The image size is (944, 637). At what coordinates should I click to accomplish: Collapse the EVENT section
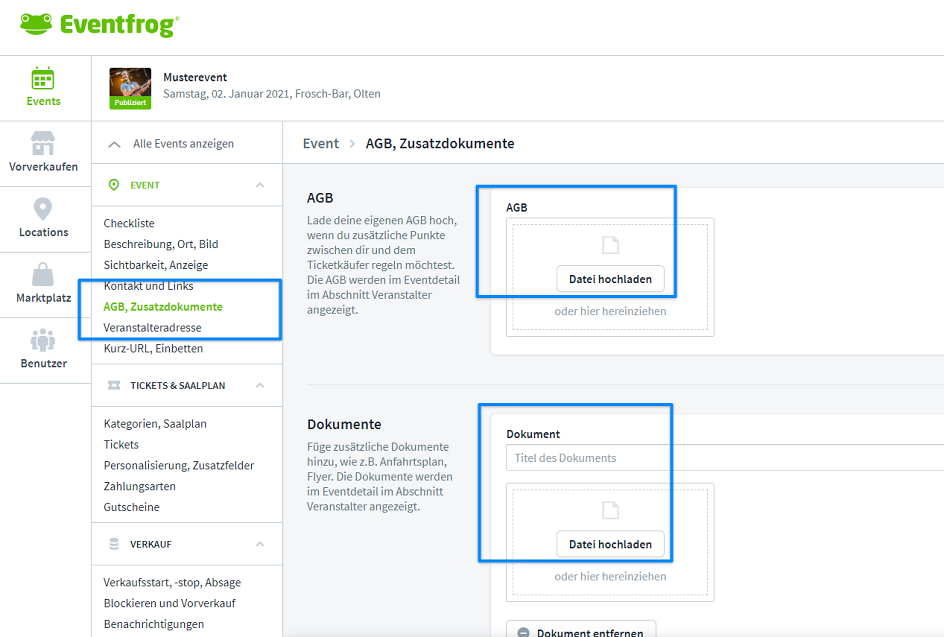[260, 185]
